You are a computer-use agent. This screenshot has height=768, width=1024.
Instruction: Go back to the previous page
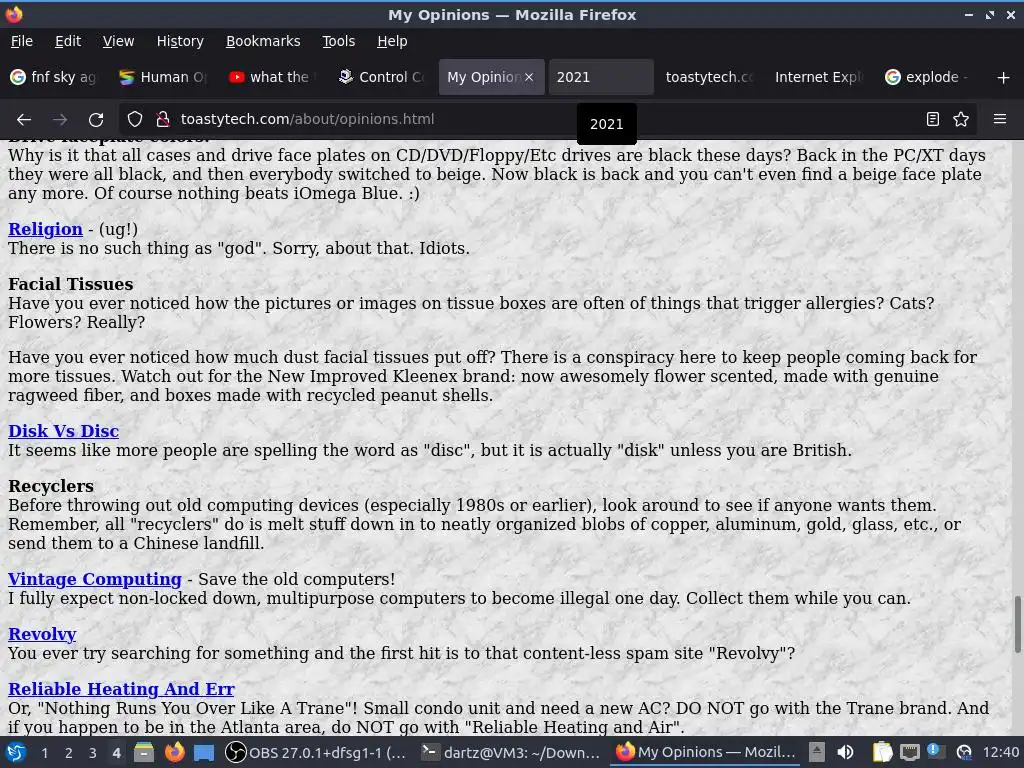(24, 120)
